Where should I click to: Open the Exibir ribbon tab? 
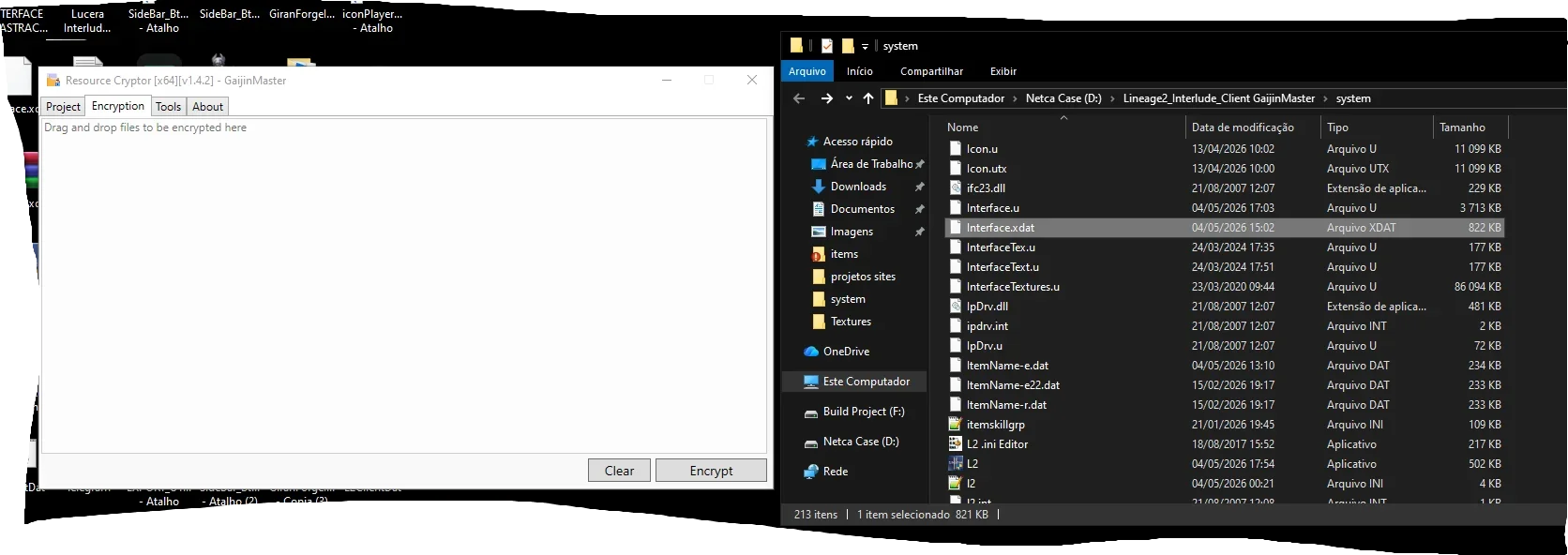1003,71
